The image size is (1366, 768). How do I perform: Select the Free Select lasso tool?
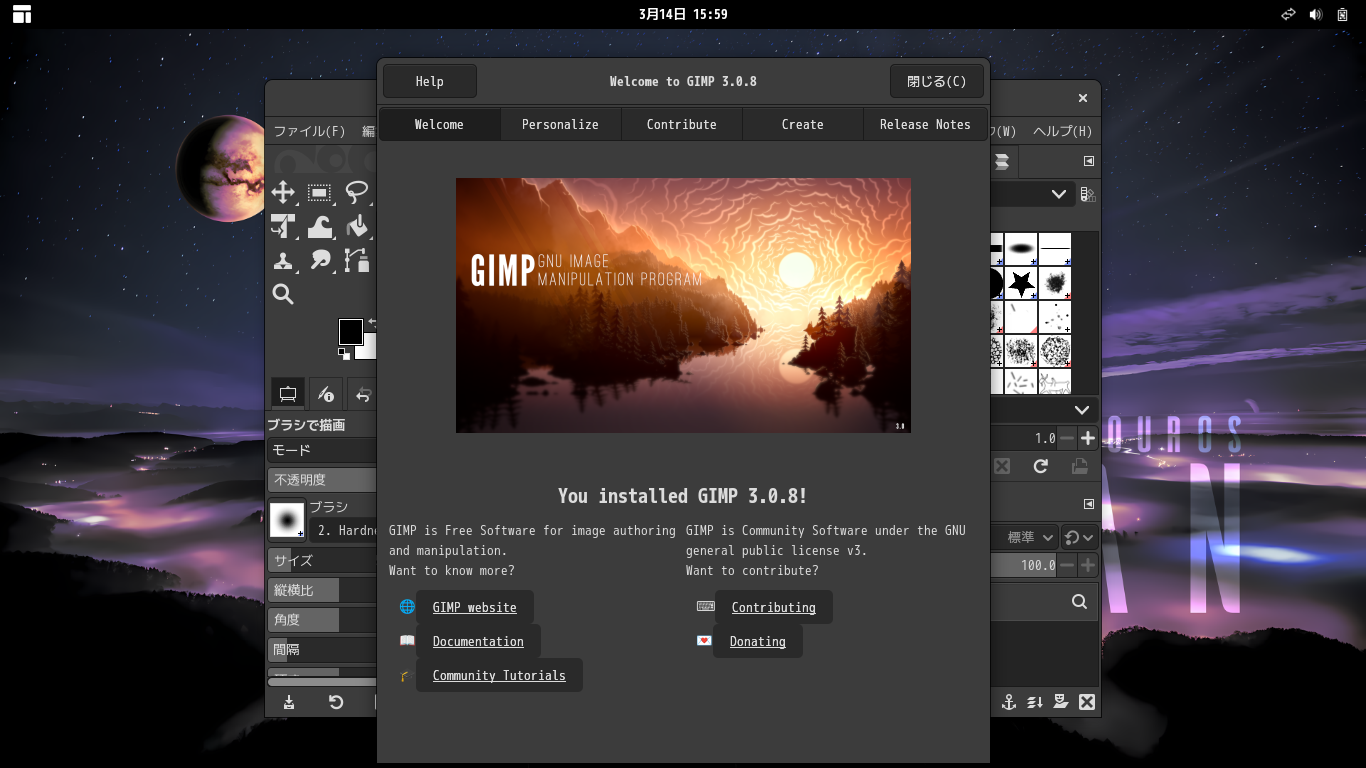(x=357, y=193)
